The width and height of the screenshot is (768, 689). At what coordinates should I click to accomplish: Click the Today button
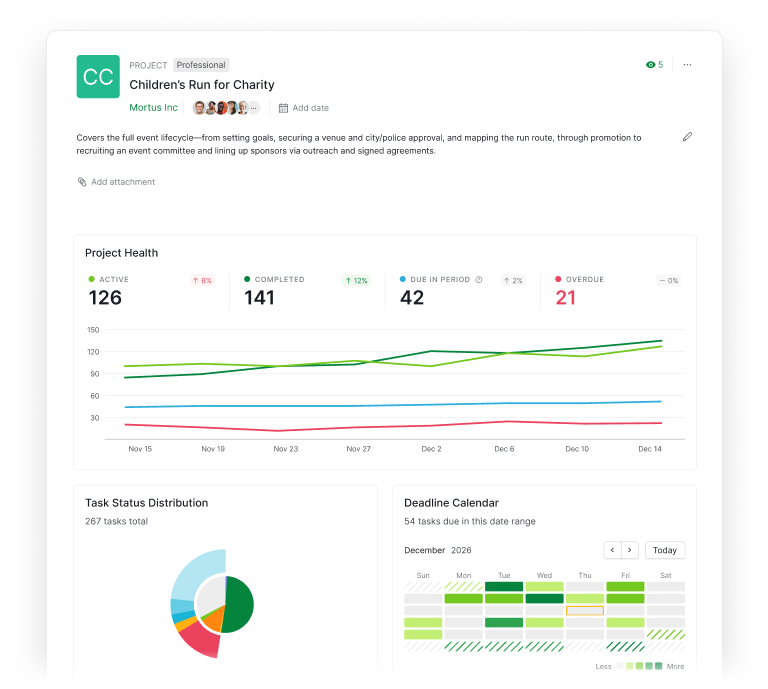665,550
